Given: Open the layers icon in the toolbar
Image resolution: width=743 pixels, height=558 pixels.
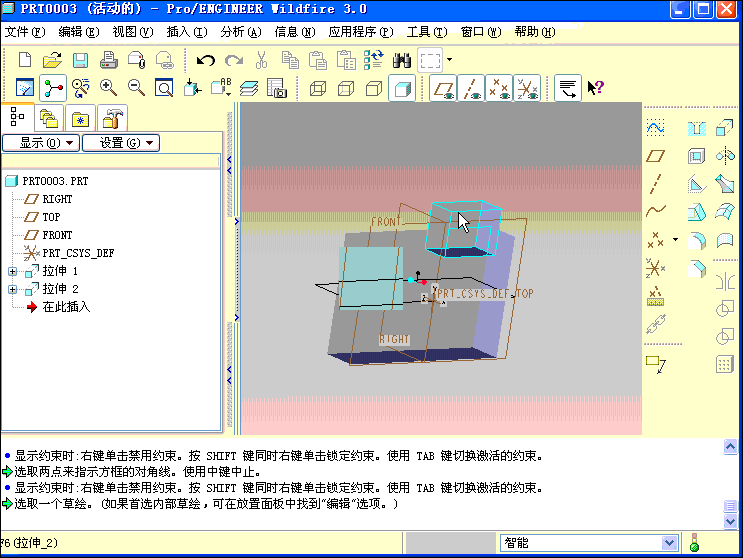Looking at the screenshot, I should click(x=249, y=88).
